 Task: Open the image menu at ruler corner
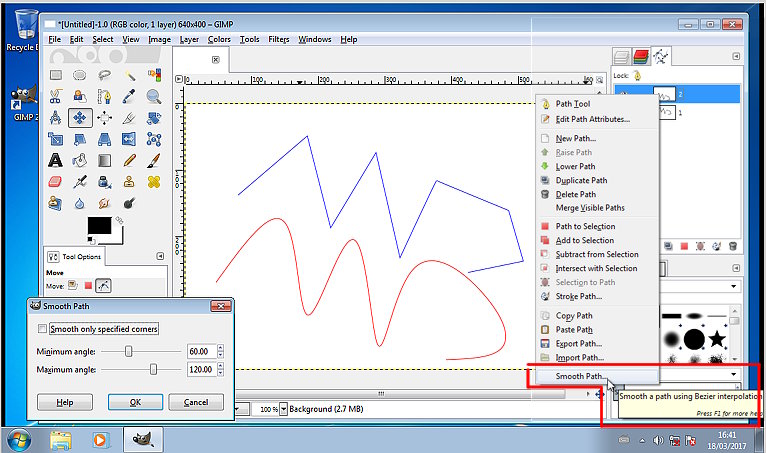click(x=179, y=79)
